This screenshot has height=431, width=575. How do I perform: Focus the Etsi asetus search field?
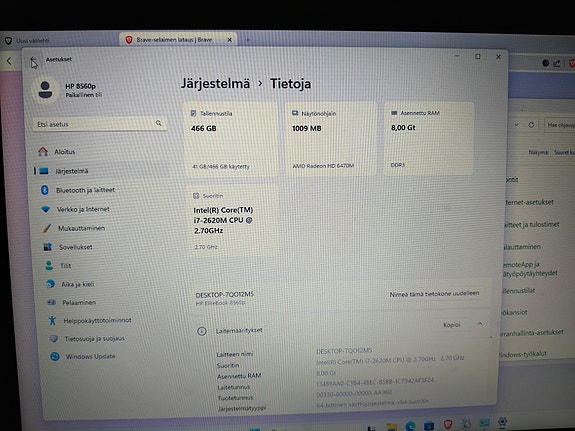[99, 124]
